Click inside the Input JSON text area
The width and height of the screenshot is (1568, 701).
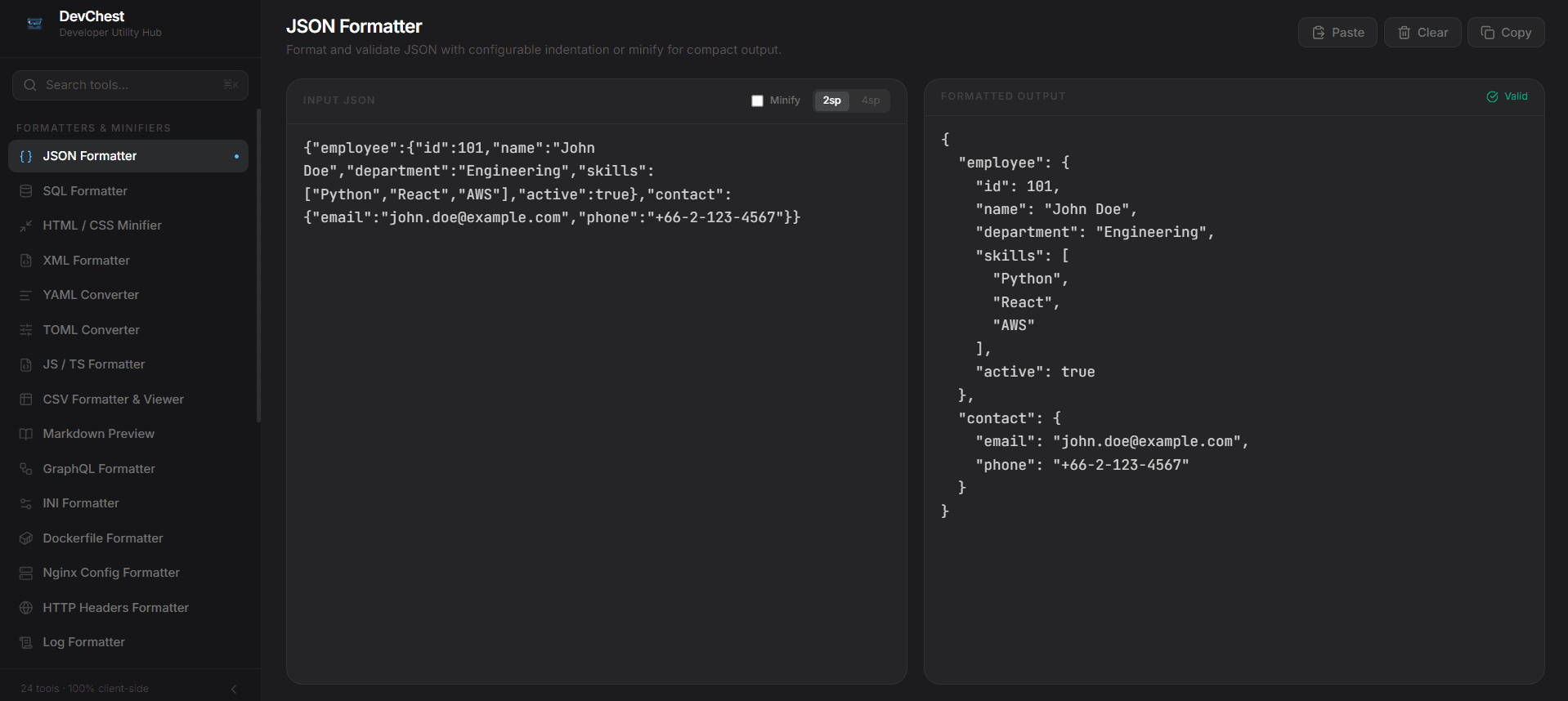(x=597, y=404)
